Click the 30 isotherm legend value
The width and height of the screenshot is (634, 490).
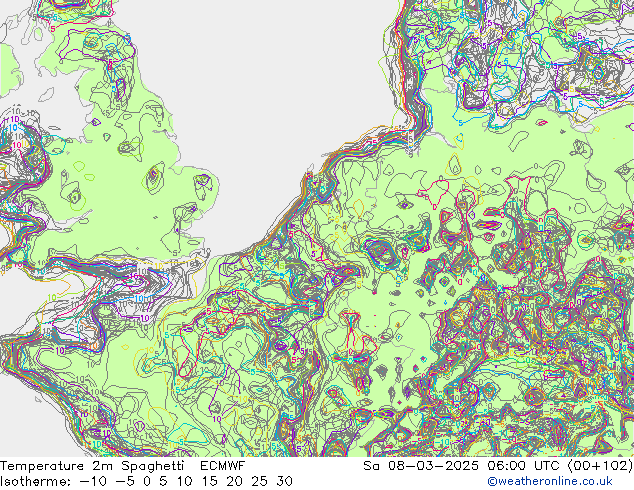coord(284,481)
